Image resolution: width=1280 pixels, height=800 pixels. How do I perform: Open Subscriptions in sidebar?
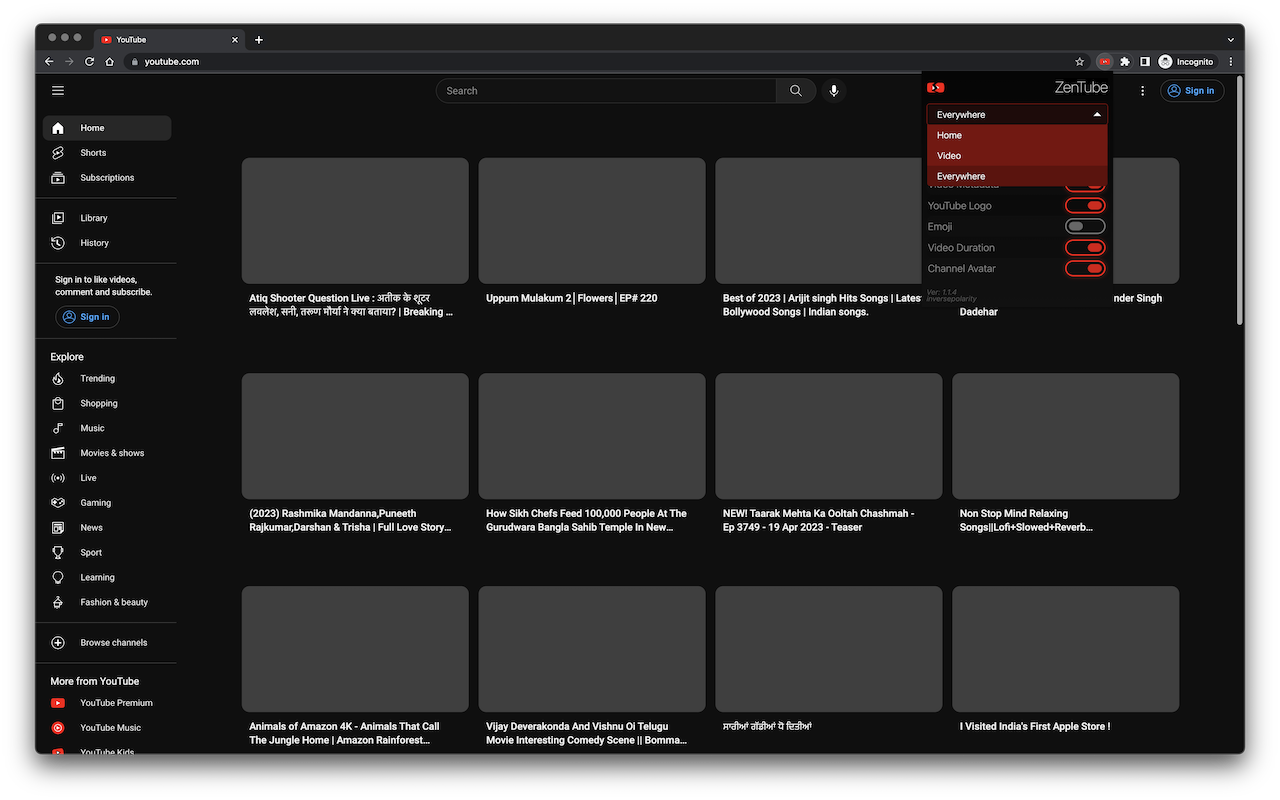[107, 178]
